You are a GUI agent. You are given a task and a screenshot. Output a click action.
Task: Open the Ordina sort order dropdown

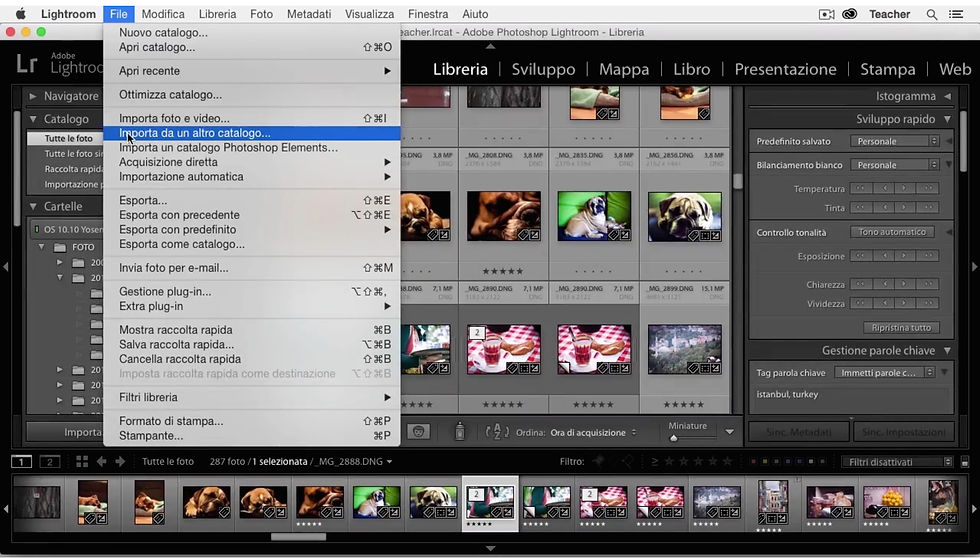[x=593, y=432]
